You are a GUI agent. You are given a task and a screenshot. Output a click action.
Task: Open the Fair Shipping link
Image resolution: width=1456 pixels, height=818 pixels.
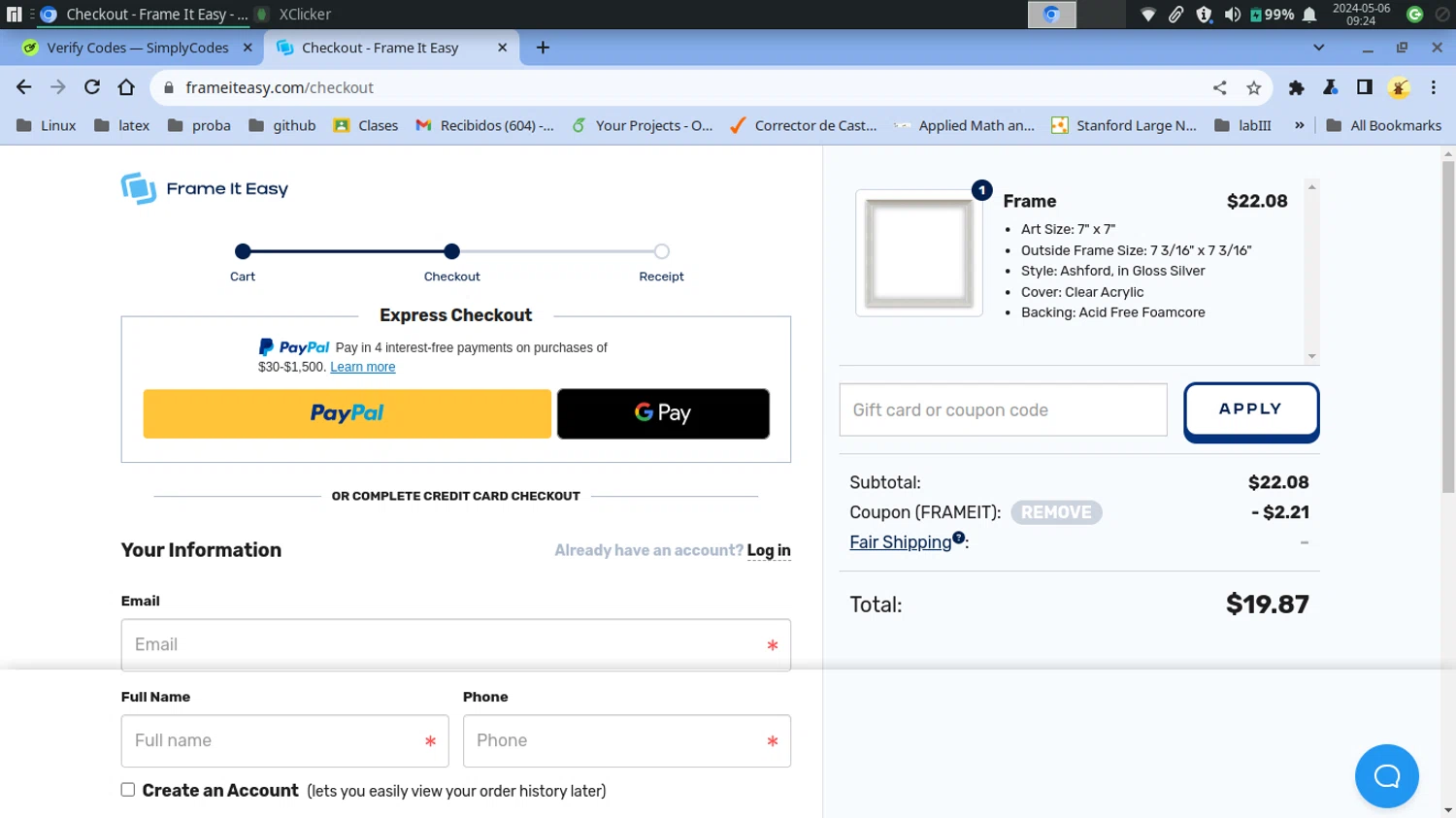coord(901,542)
